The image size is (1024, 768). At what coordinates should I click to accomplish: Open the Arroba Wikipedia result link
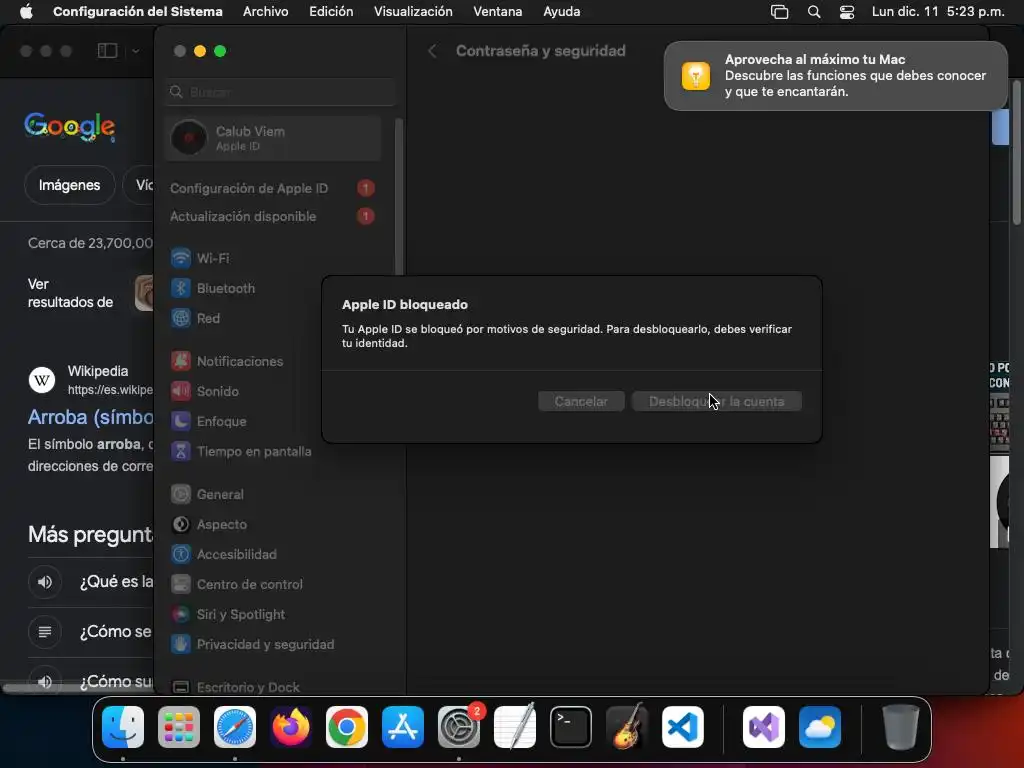(90, 417)
